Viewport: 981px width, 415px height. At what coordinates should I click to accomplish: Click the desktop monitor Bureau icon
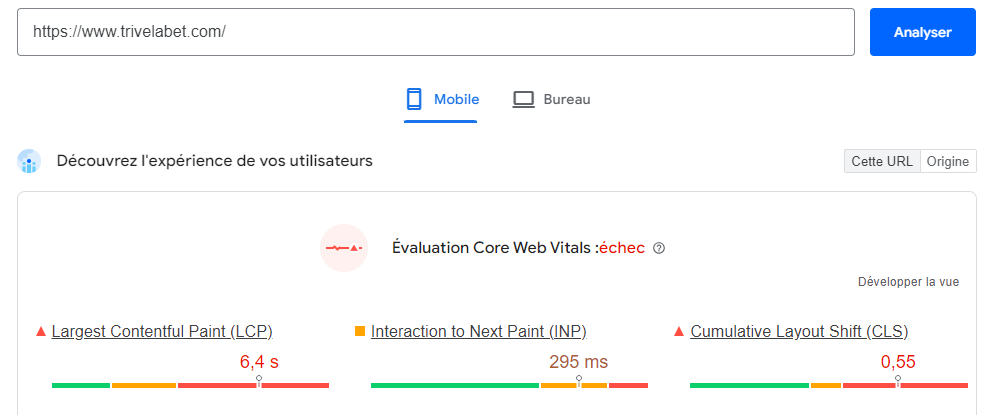point(524,99)
